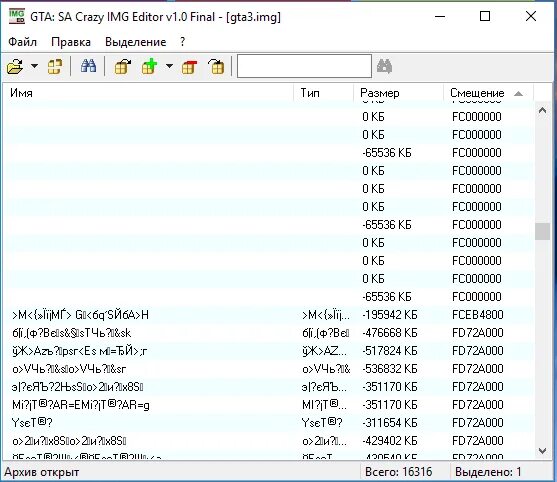The image size is (557, 482).
Task: Click the YsєТ®? entry in the Имя column
Action: click(x=32, y=423)
